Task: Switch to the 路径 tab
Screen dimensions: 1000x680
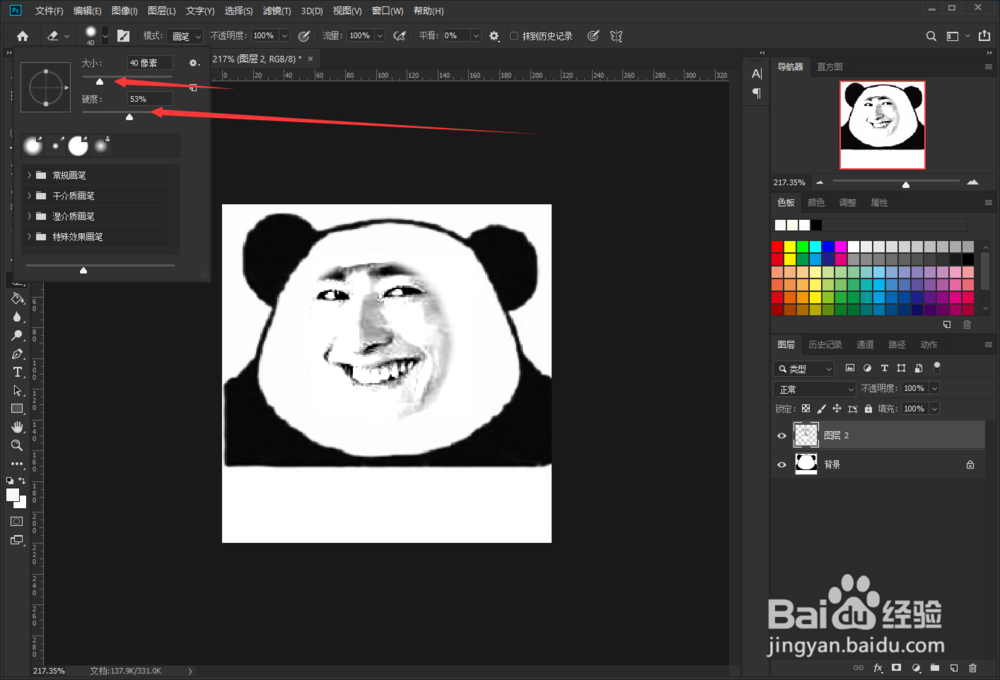Action: (897, 344)
